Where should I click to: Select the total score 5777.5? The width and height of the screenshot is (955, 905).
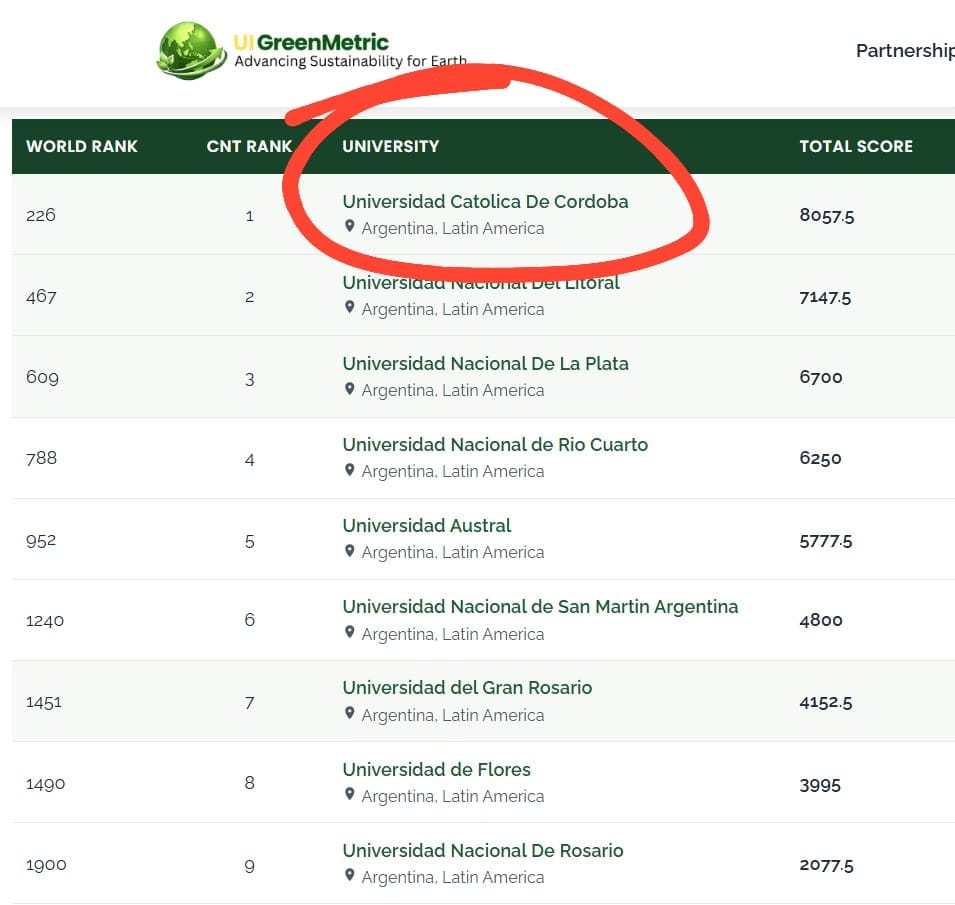click(826, 541)
